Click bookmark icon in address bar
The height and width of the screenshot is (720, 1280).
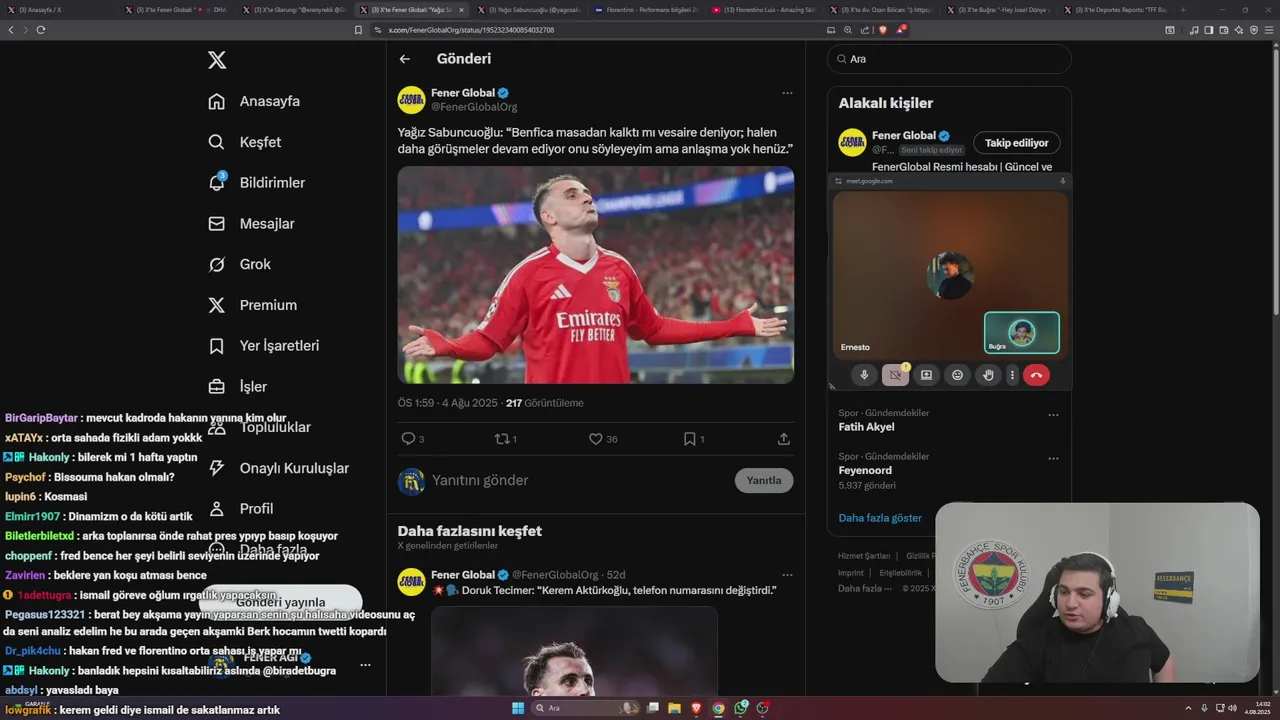click(358, 30)
